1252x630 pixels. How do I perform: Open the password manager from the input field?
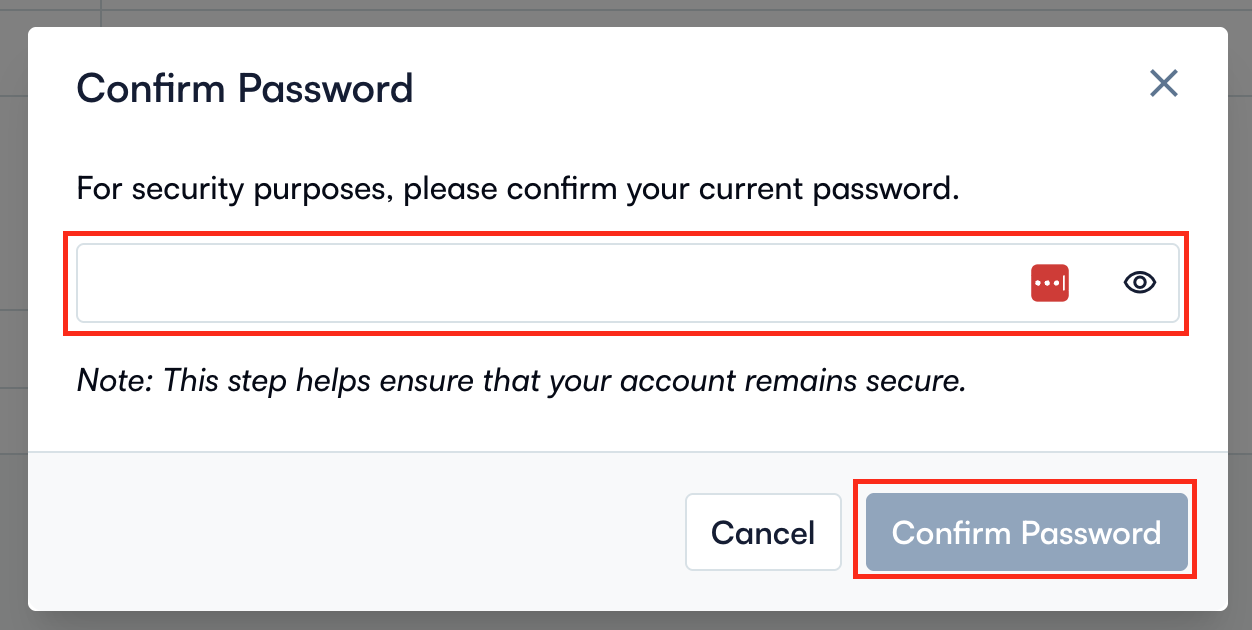click(x=1049, y=283)
